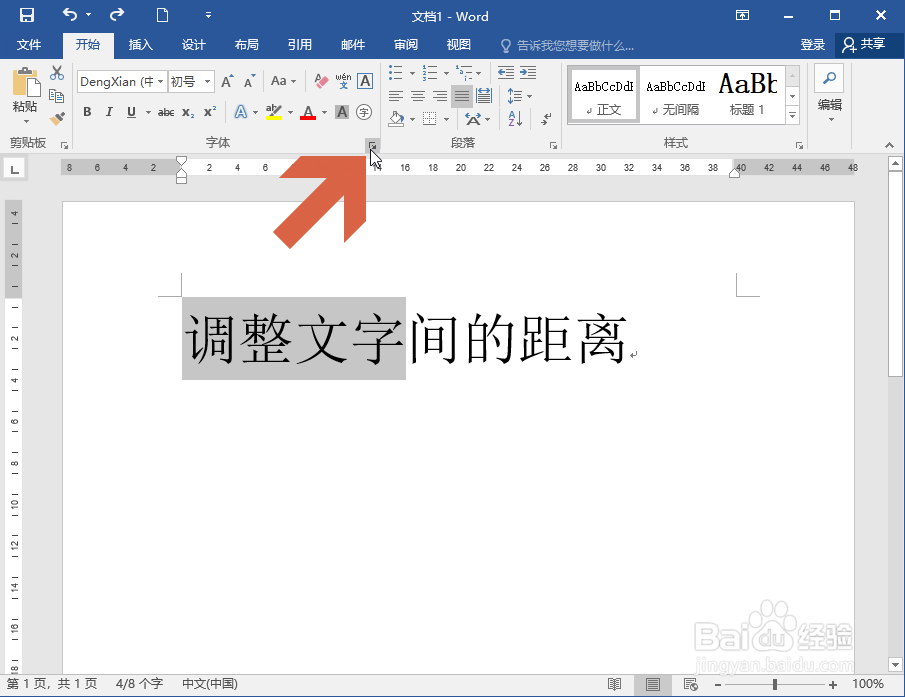This screenshot has height=697, width=905.
Task: Expand the Font dialog launcher
Action: point(371,143)
